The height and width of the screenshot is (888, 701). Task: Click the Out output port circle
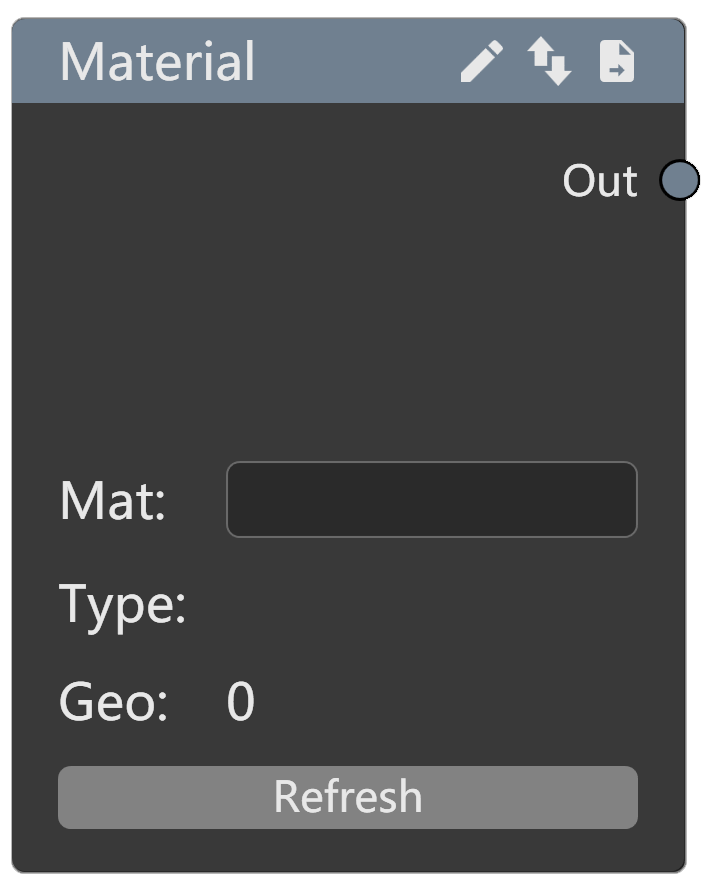680,181
